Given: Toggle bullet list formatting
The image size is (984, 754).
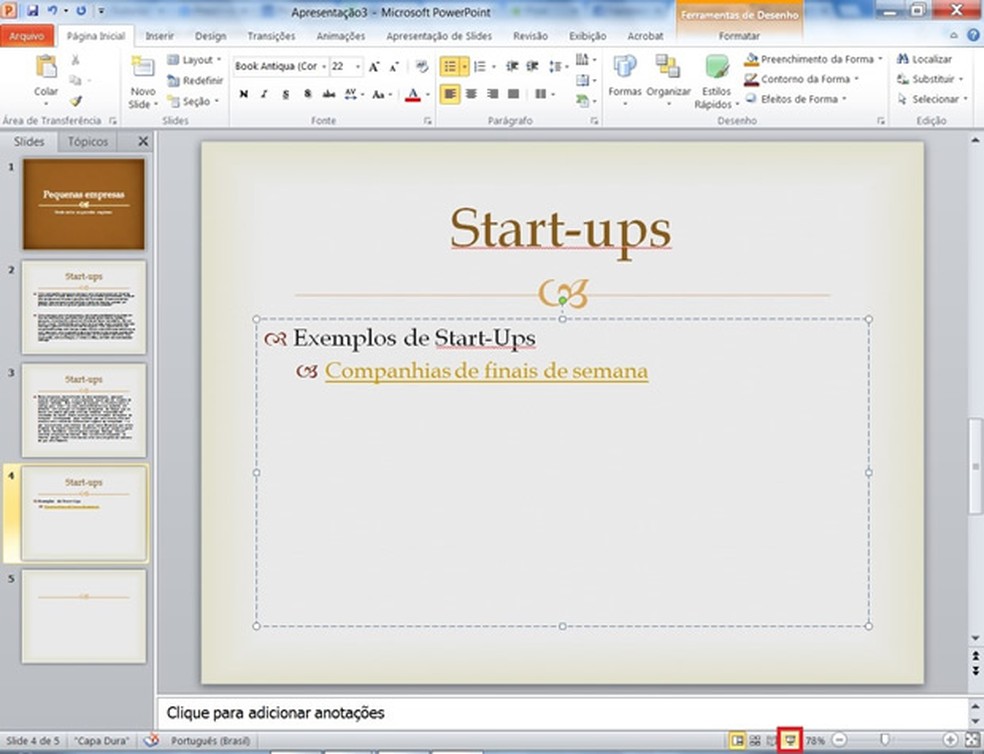Looking at the screenshot, I should pos(450,67).
